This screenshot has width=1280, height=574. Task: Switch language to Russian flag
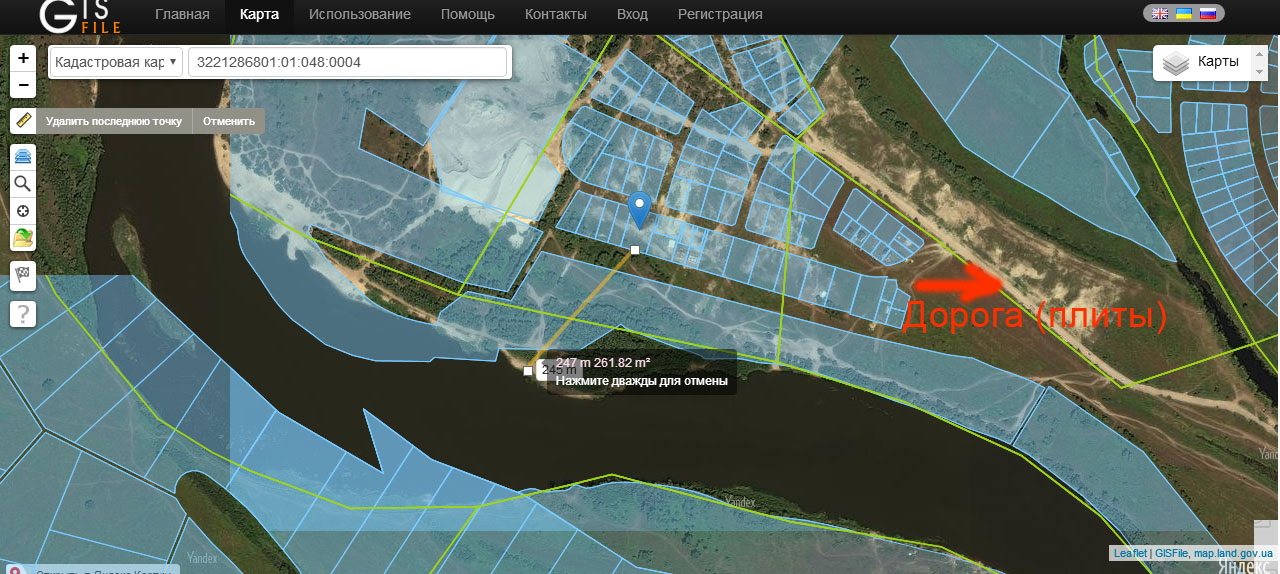click(1208, 14)
